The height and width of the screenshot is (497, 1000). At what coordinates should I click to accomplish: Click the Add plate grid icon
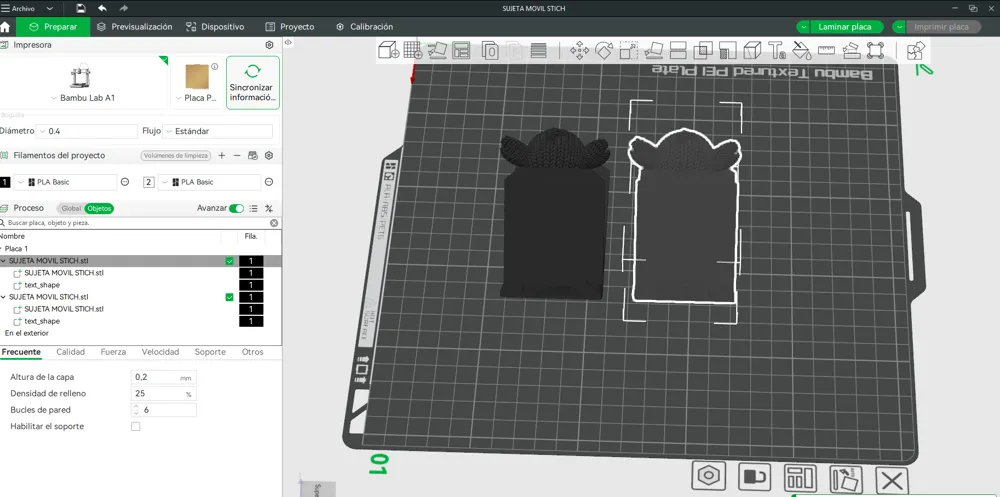(413, 50)
